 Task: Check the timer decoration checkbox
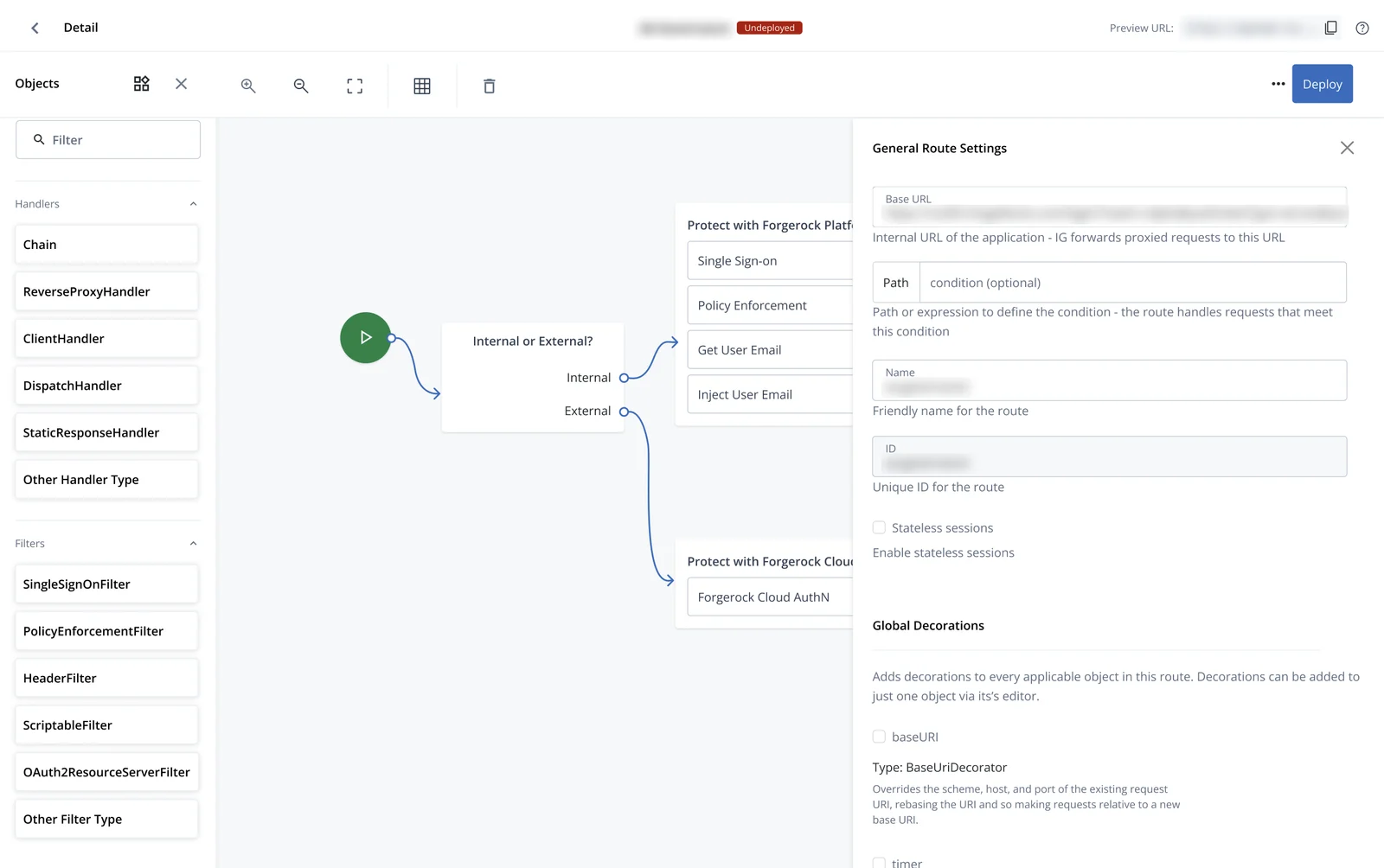click(x=879, y=863)
